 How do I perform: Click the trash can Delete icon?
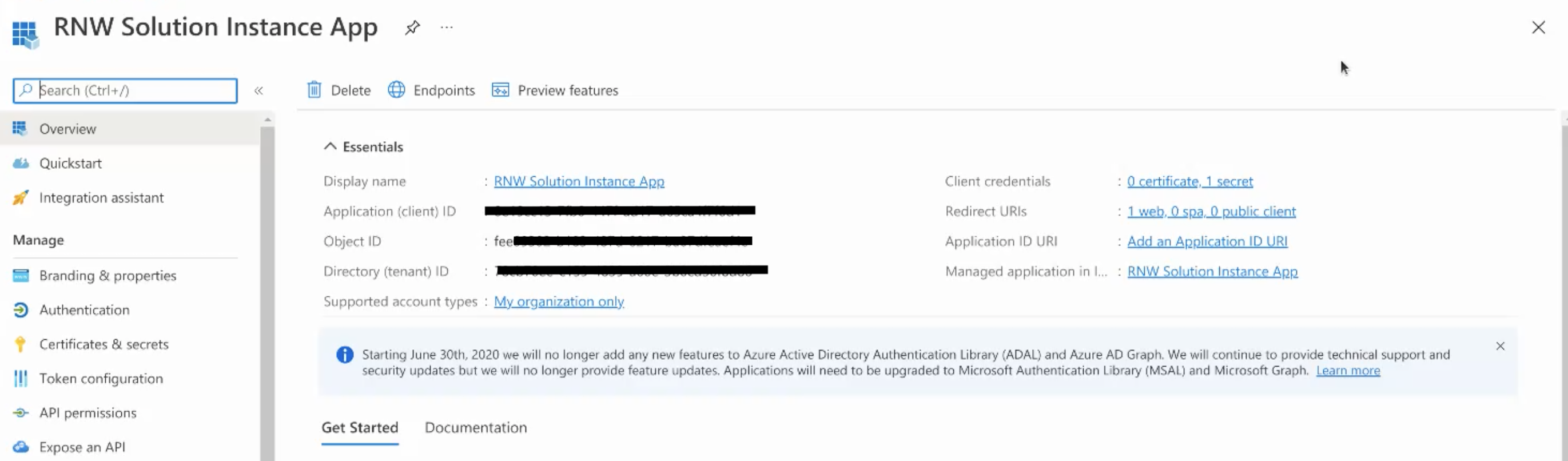(314, 90)
